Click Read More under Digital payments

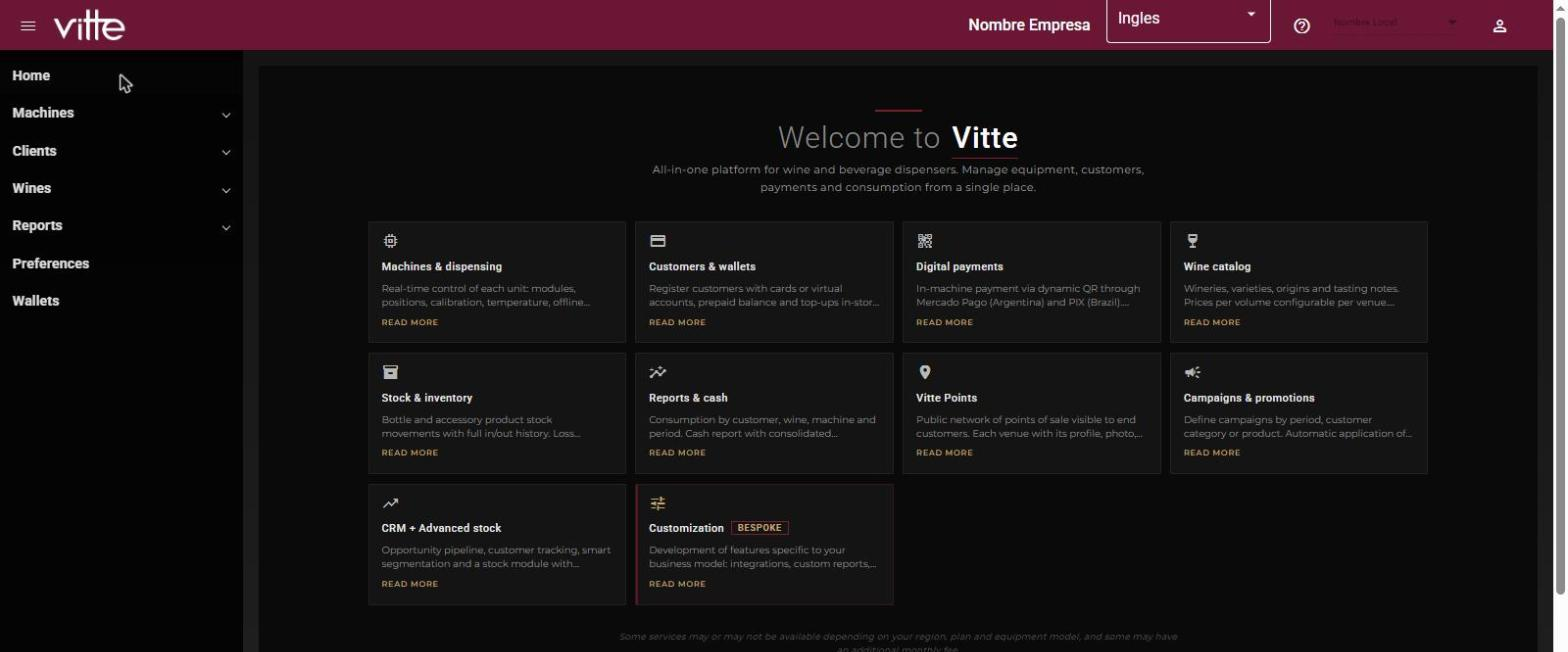tap(944, 322)
